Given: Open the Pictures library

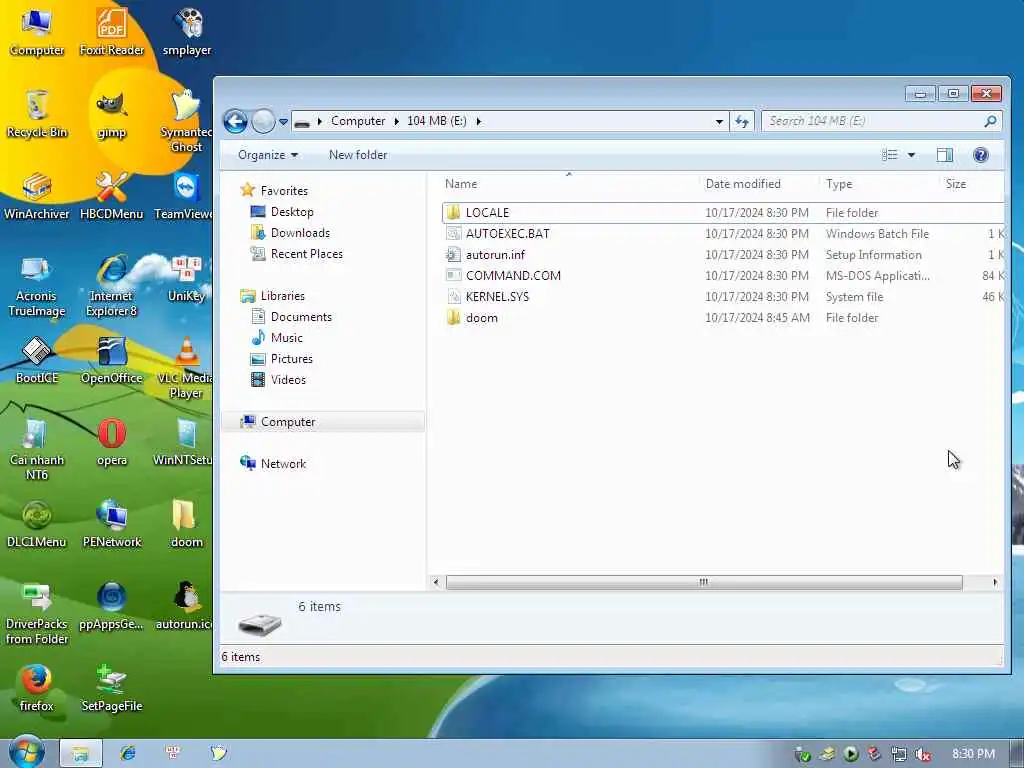Looking at the screenshot, I should [291, 359].
